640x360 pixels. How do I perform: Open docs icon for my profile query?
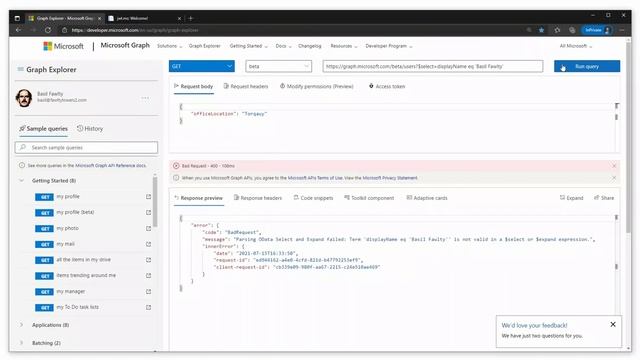coord(149,197)
